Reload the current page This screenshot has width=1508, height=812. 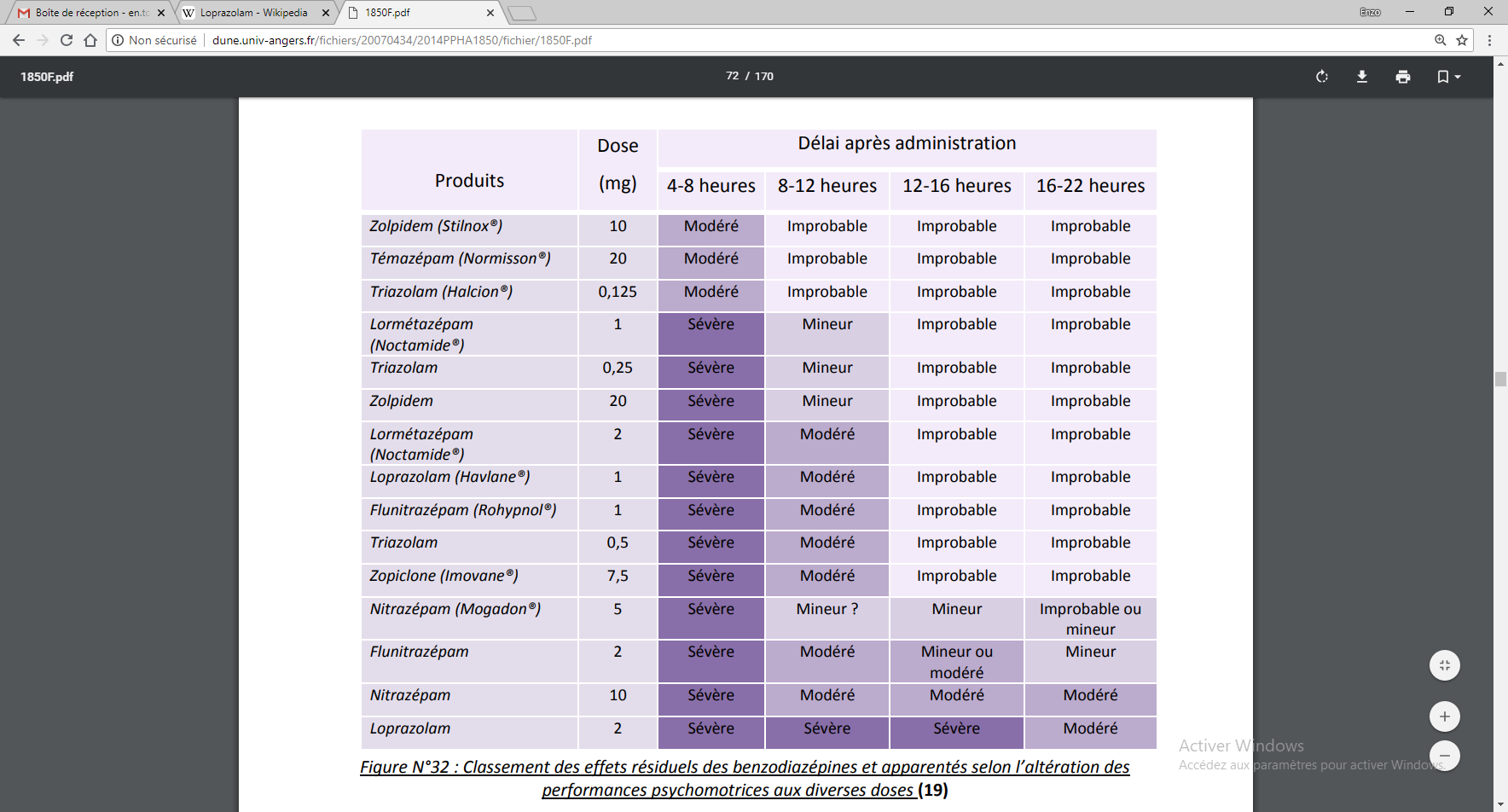point(67,40)
